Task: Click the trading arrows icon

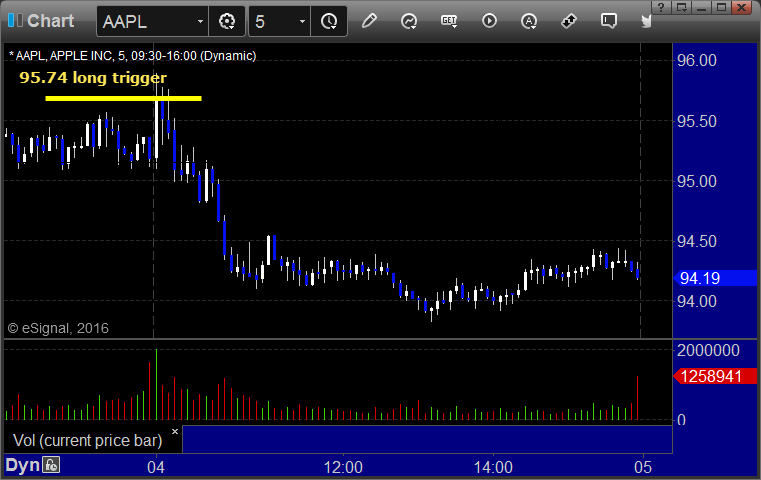Action: coord(568,21)
